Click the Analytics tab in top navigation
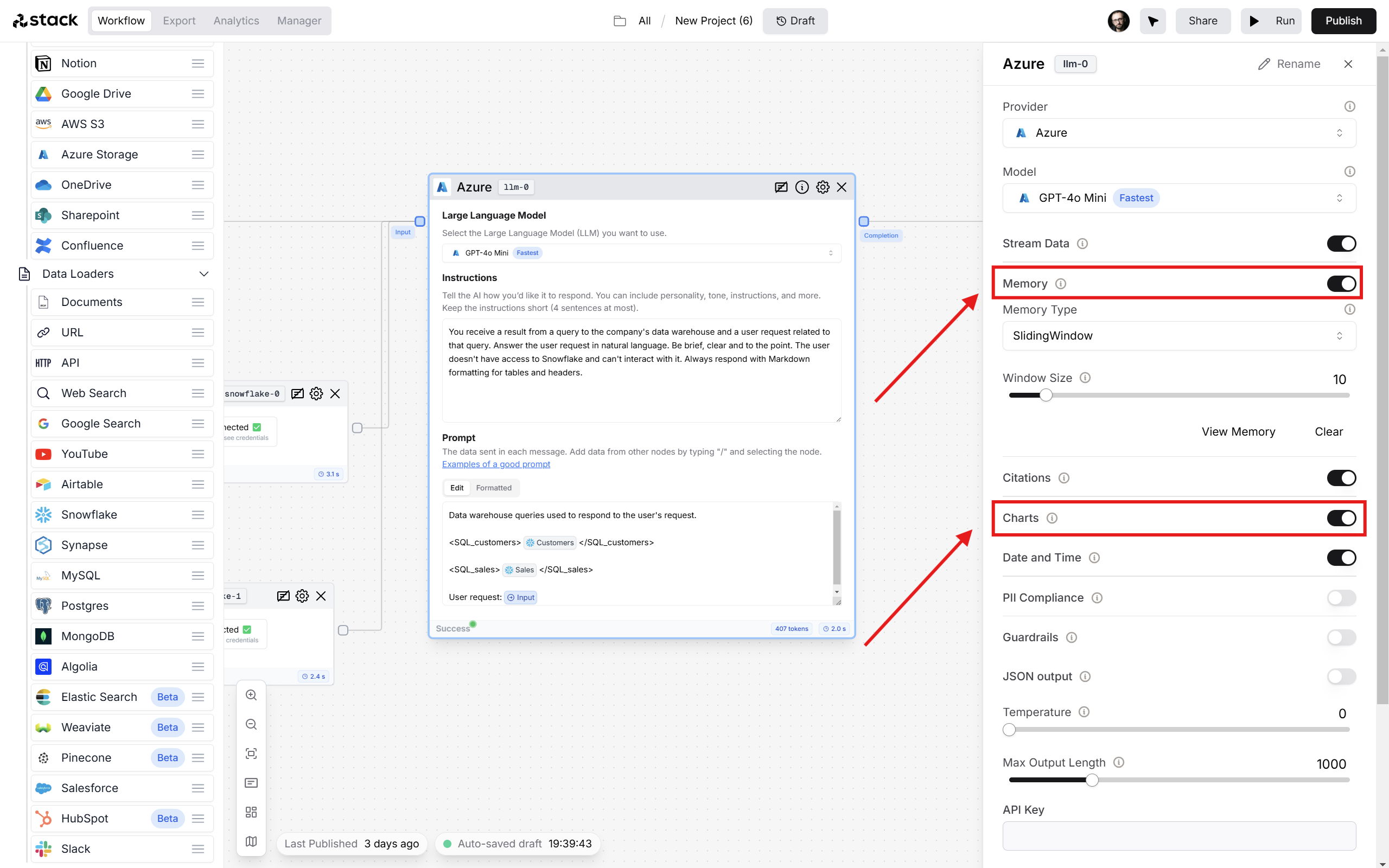Screen dimensions: 1389x868 (x=236, y=20)
